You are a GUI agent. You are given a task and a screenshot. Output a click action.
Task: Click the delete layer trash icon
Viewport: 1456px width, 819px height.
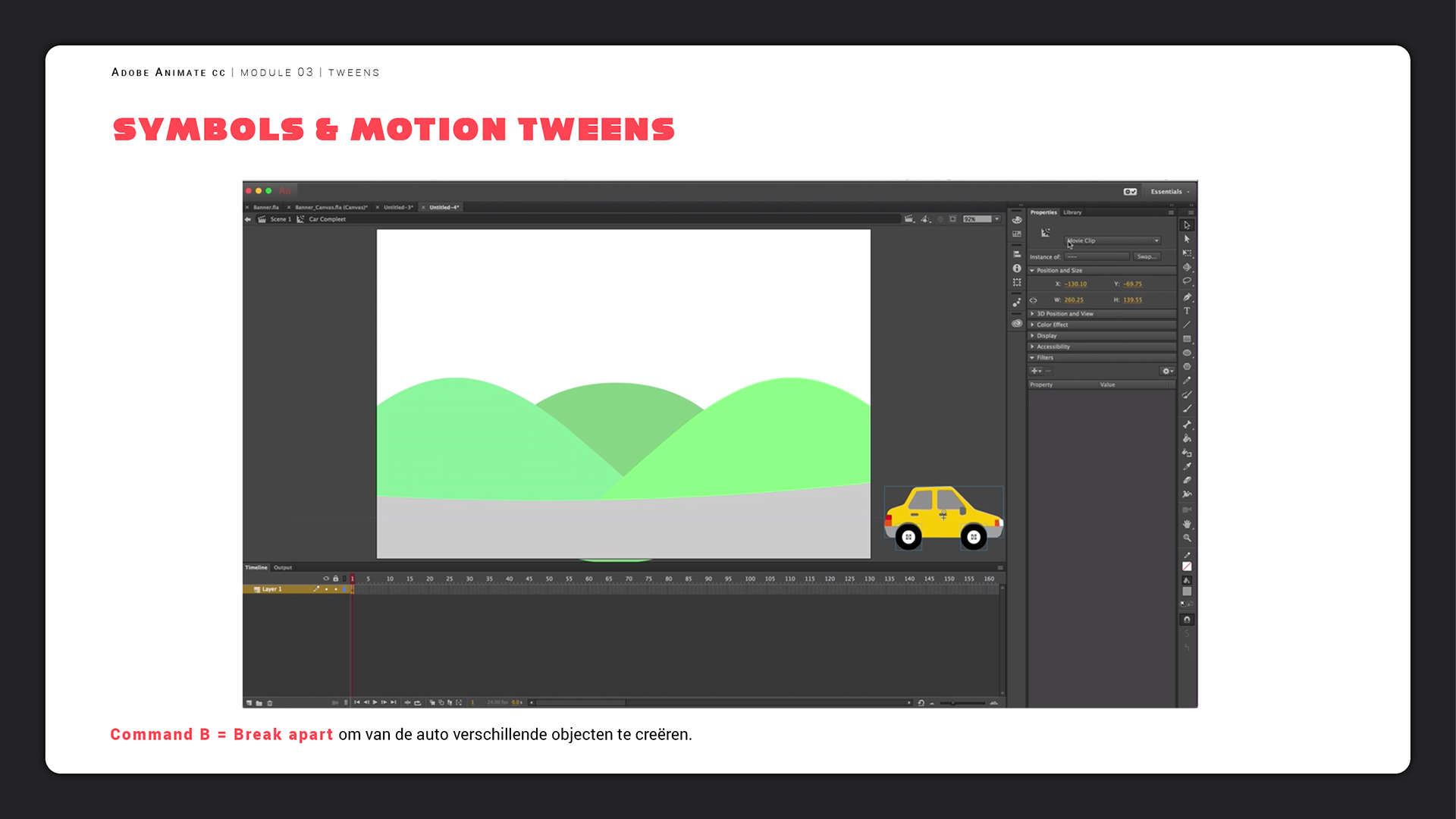coord(270,703)
